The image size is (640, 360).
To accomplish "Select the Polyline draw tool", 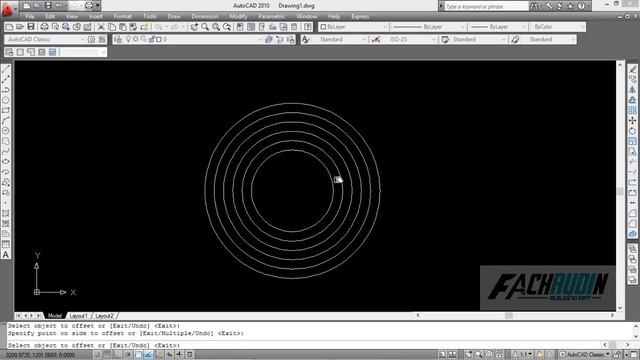I will pos(6,90).
